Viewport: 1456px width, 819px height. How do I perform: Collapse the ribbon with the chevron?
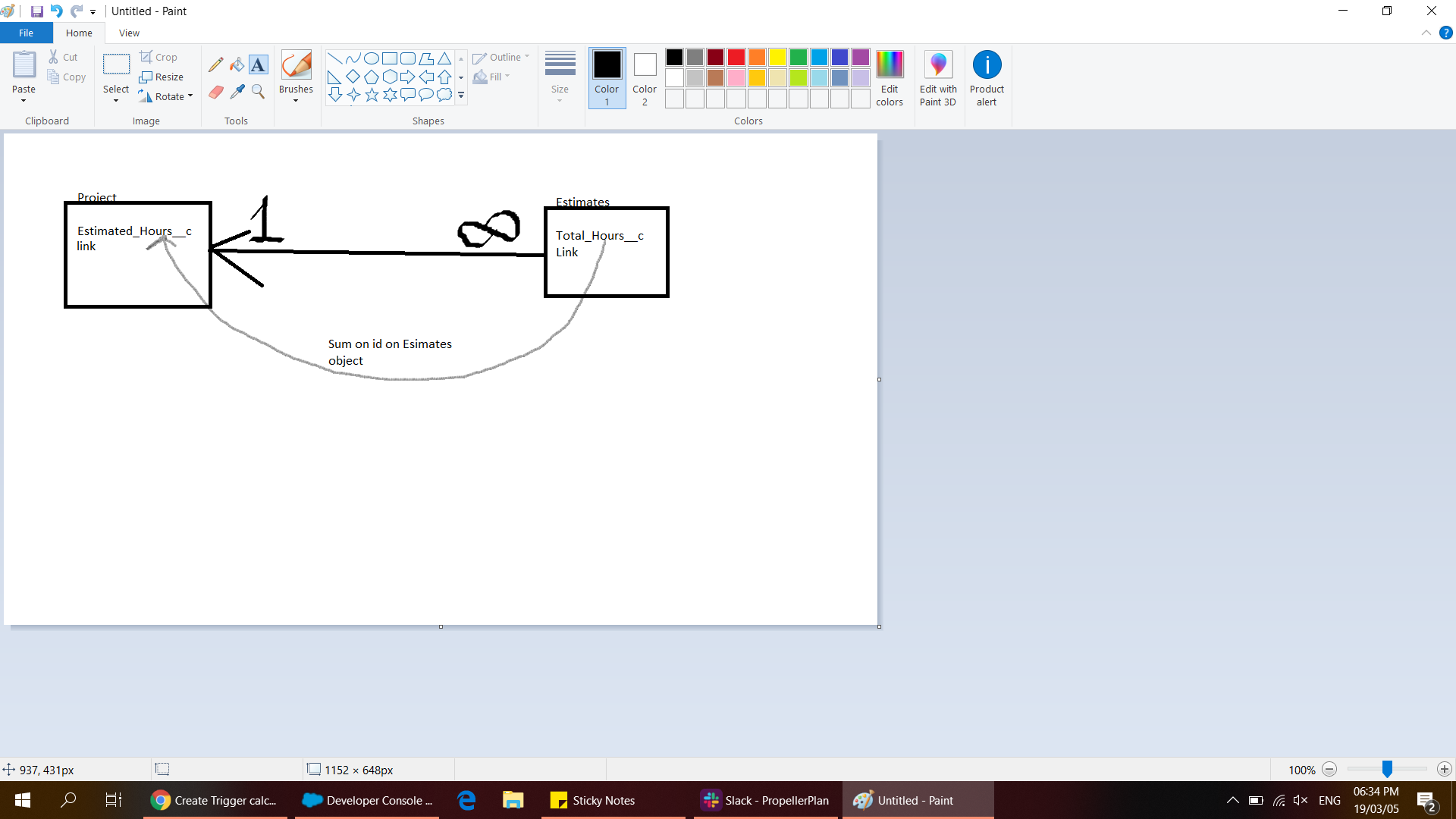[1426, 33]
